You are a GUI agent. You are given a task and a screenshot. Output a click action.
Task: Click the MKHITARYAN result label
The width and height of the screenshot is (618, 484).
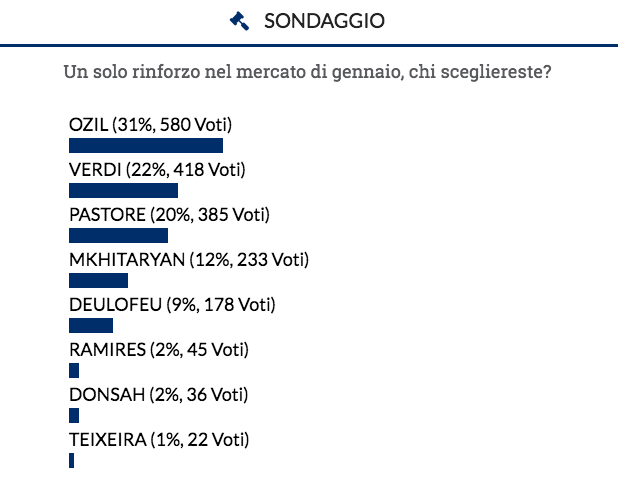pyautogui.click(x=188, y=260)
